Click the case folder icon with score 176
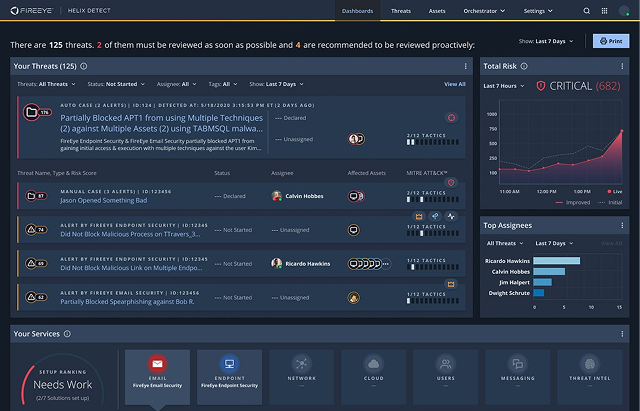This screenshot has width=640, height=411. (x=31, y=112)
